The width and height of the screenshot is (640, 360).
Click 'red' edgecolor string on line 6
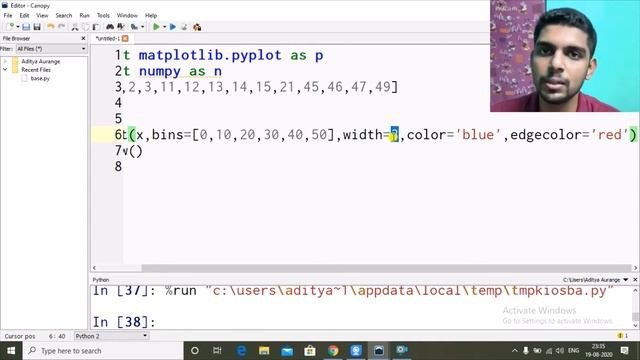[x=610, y=135]
